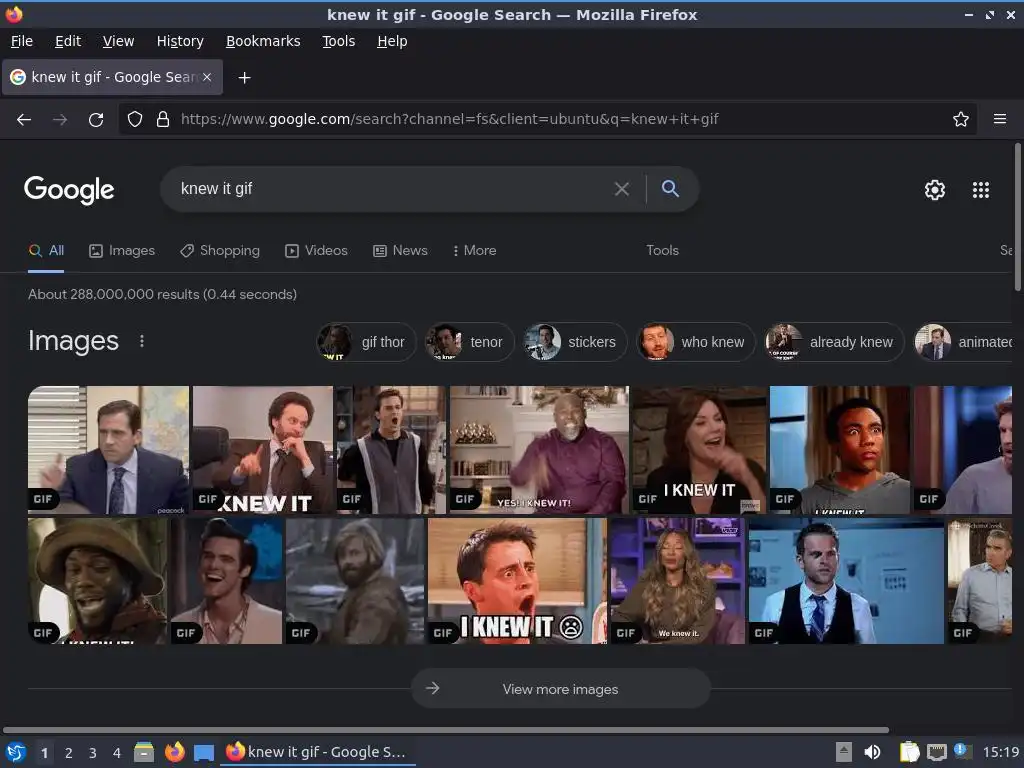The image size is (1024, 768).
Task: Switch to workspace 3
Action: click(x=93, y=753)
